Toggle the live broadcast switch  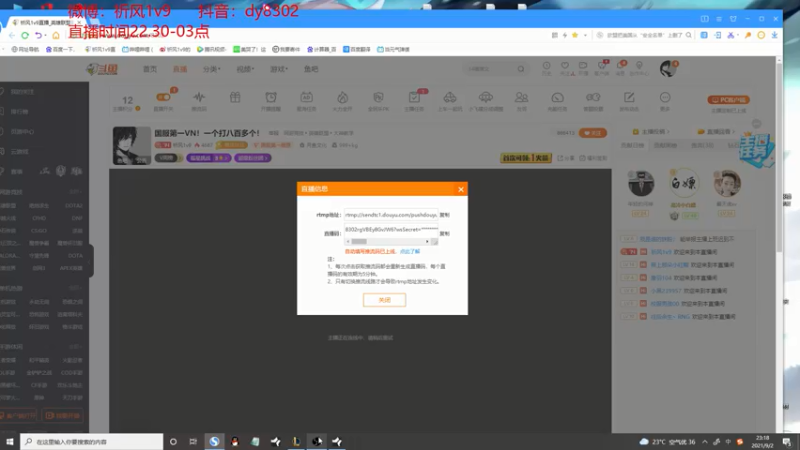pyautogui.click(x=163, y=97)
